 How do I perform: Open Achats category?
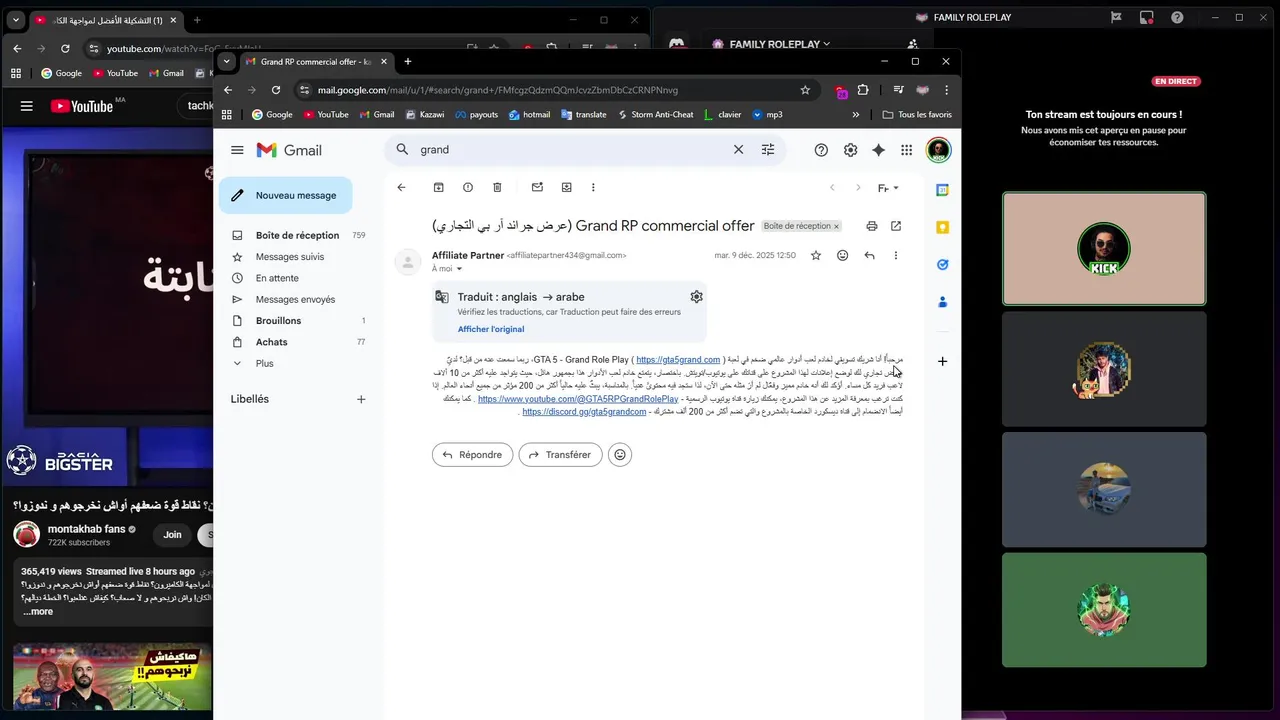pyautogui.click(x=271, y=342)
